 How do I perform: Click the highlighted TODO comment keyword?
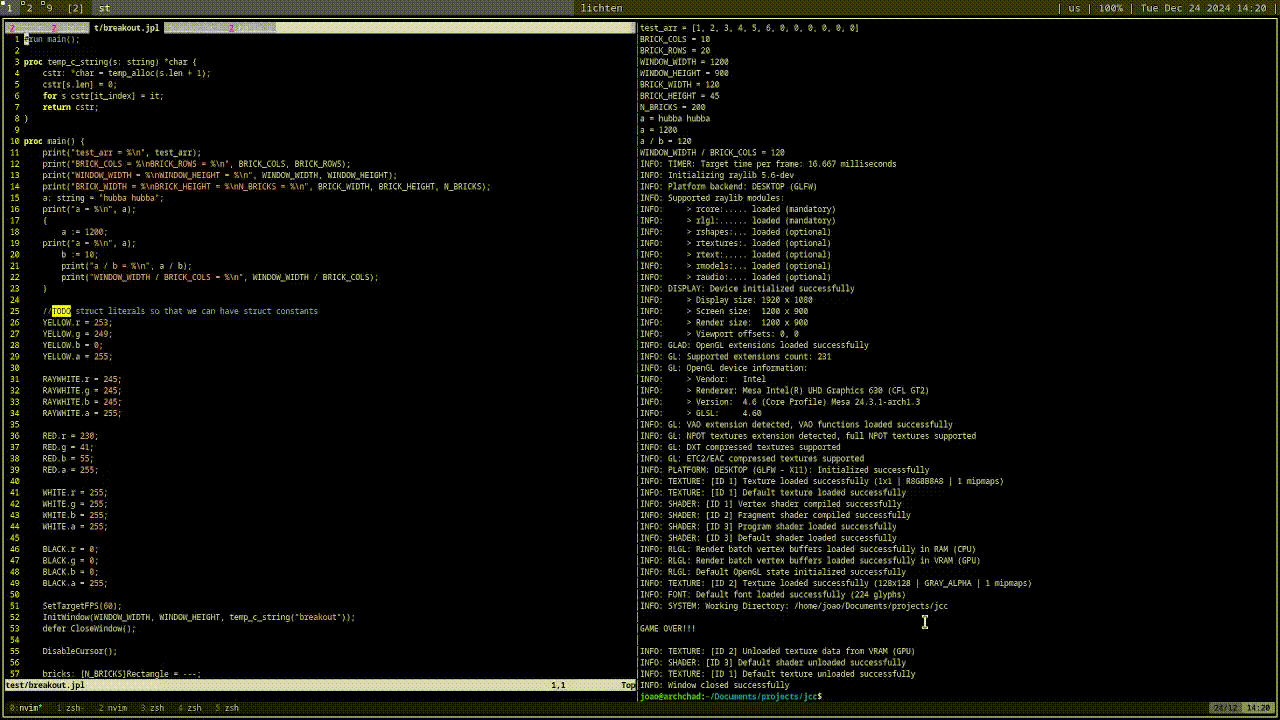click(61, 311)
